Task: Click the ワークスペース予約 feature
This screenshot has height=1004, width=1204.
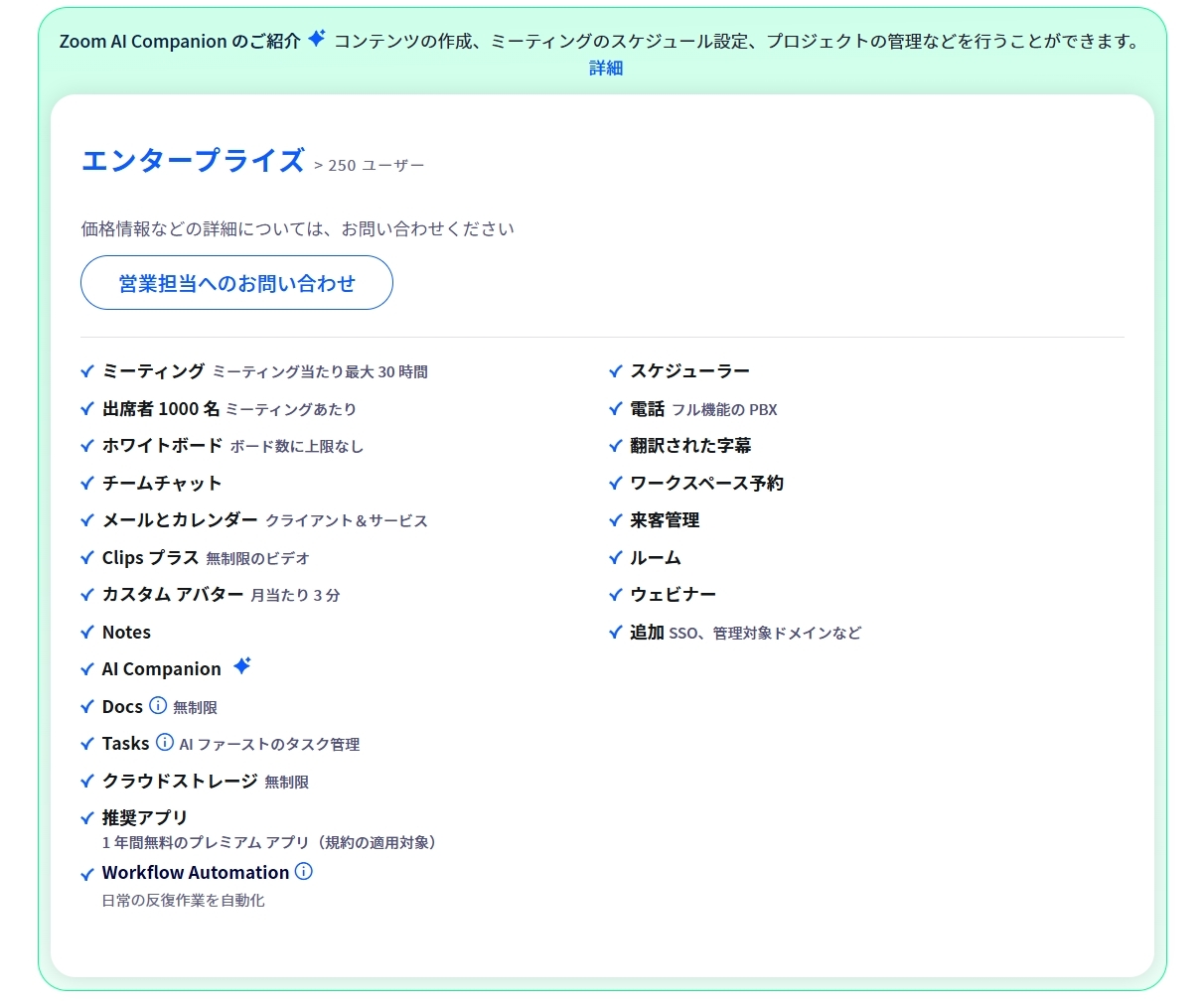Action: (707, 484)
